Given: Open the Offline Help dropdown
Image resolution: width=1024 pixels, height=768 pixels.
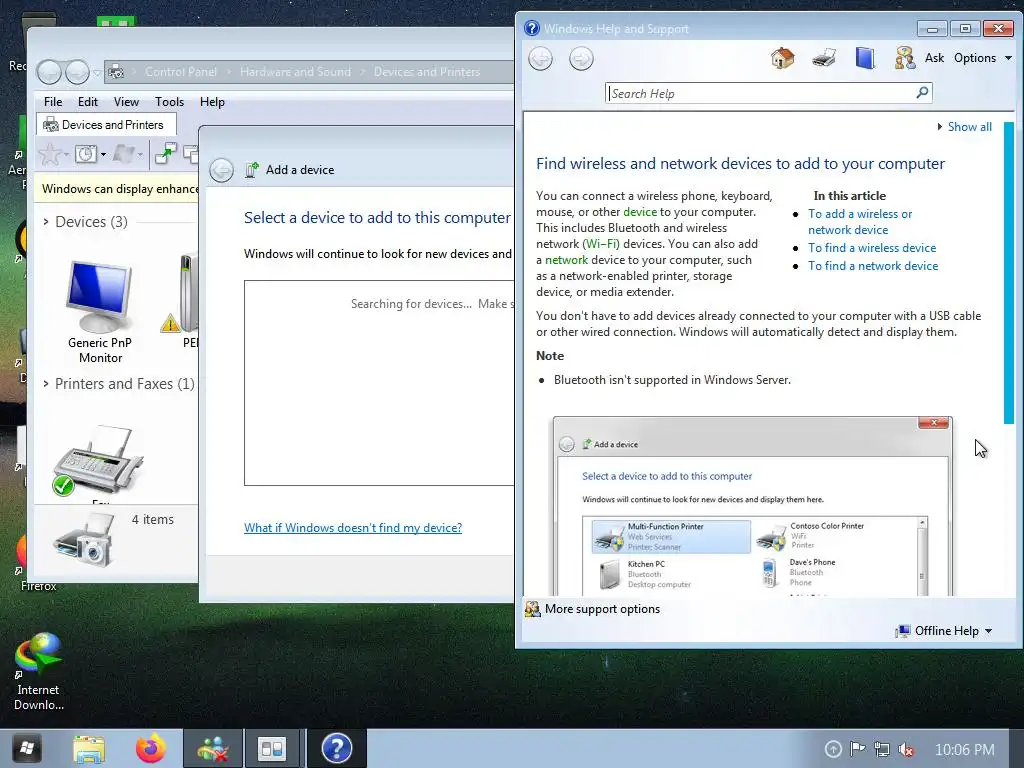Looking at the screenshot, I should tap(953, 631).
